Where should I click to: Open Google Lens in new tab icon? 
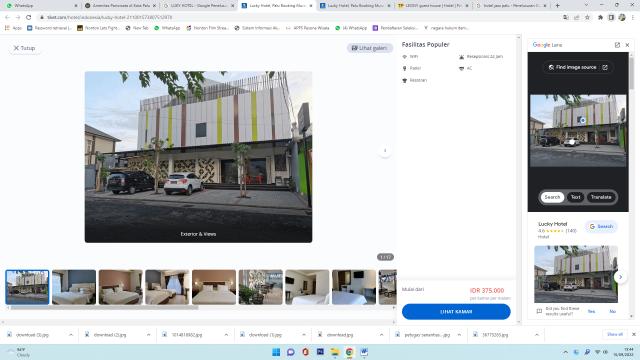coord(617,45)
